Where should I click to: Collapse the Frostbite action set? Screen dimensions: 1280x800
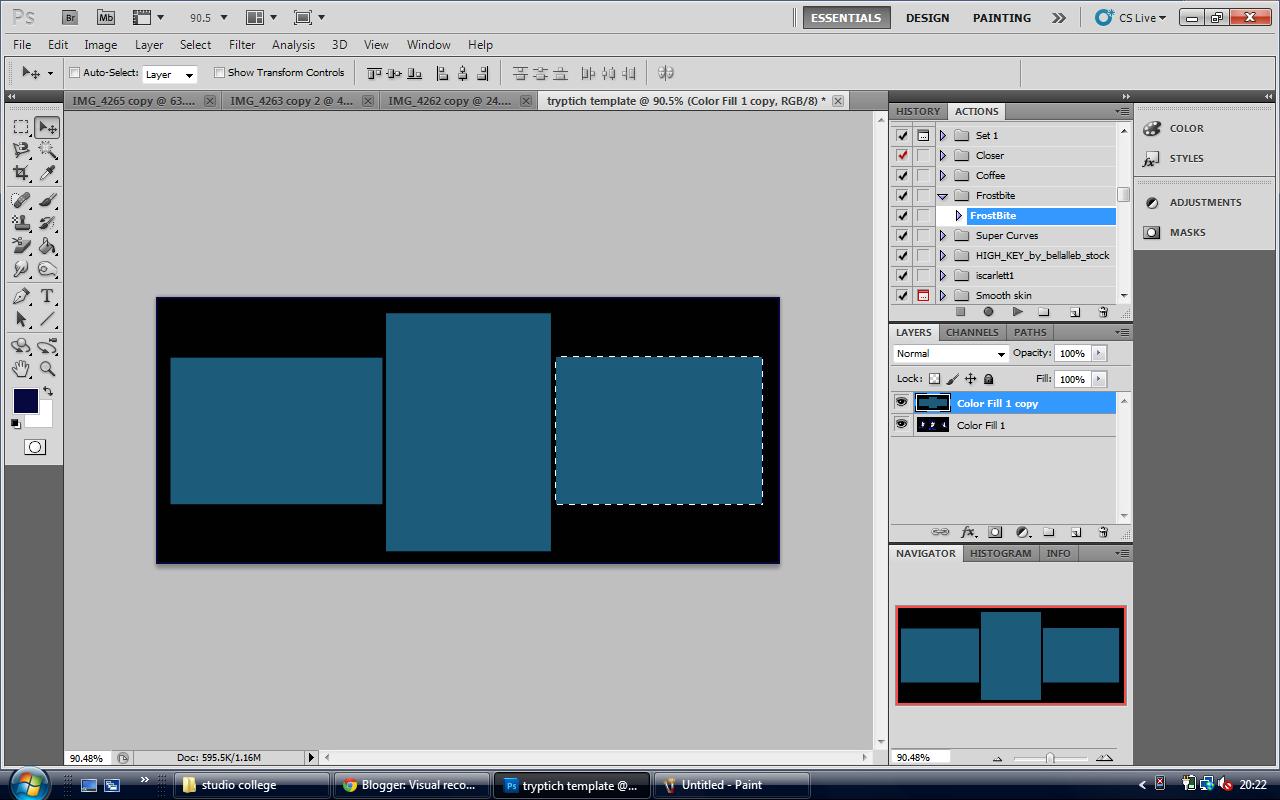(941, 195)
